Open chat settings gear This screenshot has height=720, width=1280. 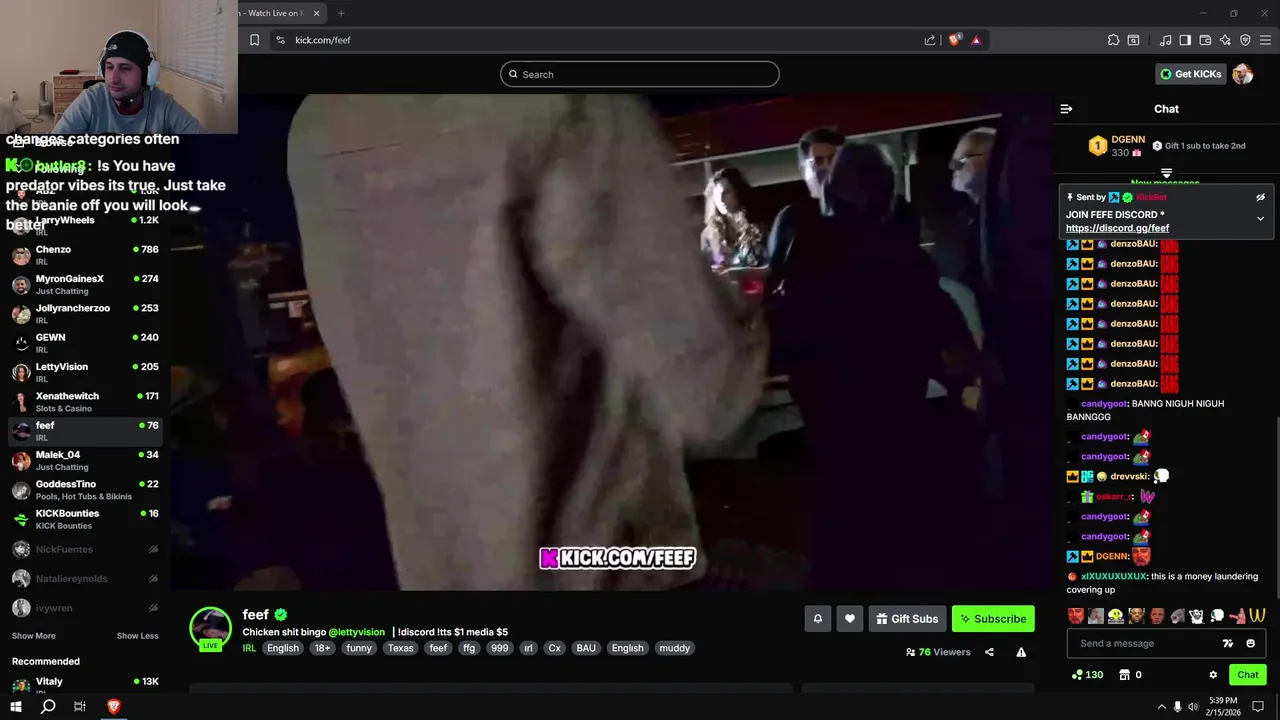click(1213, 675)
